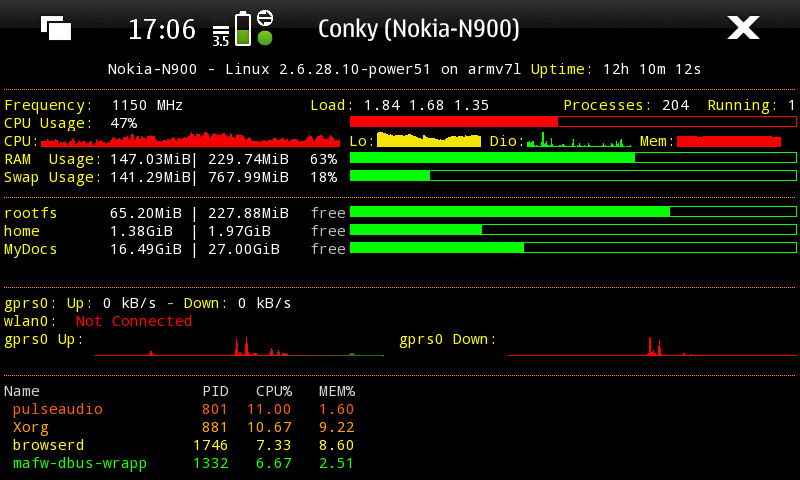This screenshot has width=800, height=480.
Task: Select the MEM% column header
Action: [x=337, y=391]
